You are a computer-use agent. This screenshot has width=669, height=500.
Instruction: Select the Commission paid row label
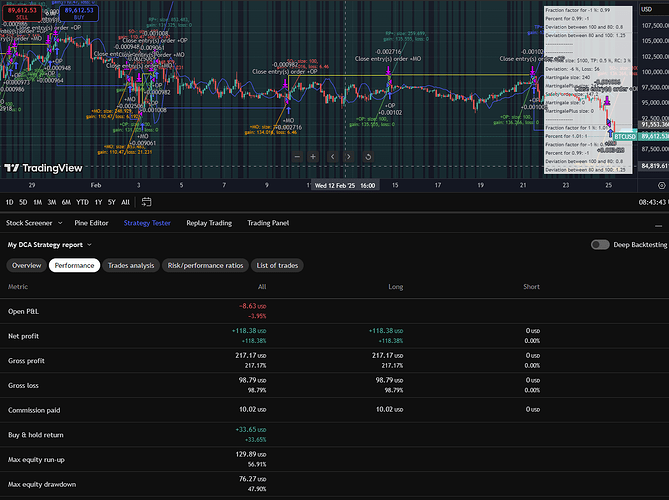(34, 410)
